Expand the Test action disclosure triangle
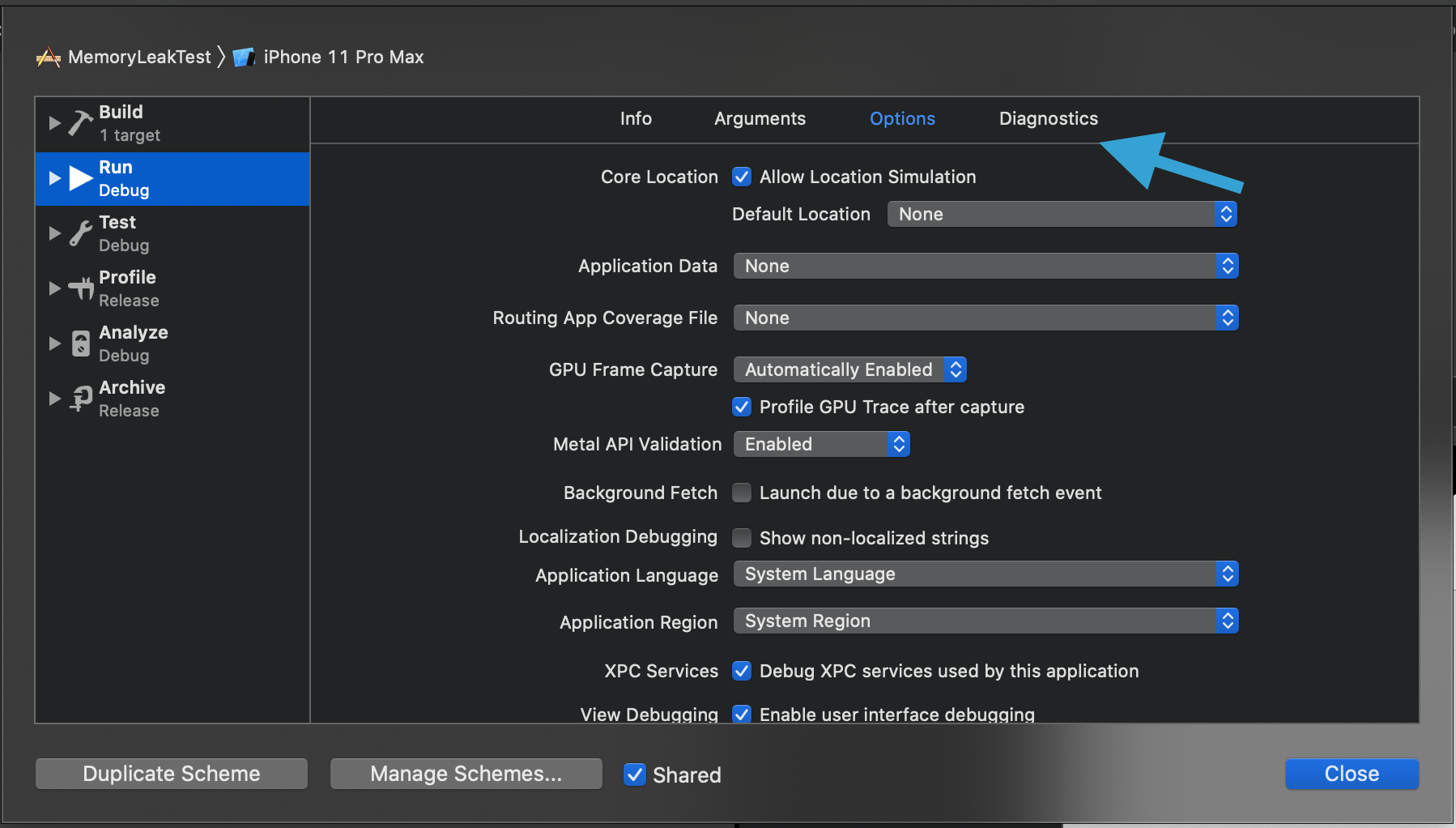The width and height of the screenshot is (1456, 828). point(55,233)
